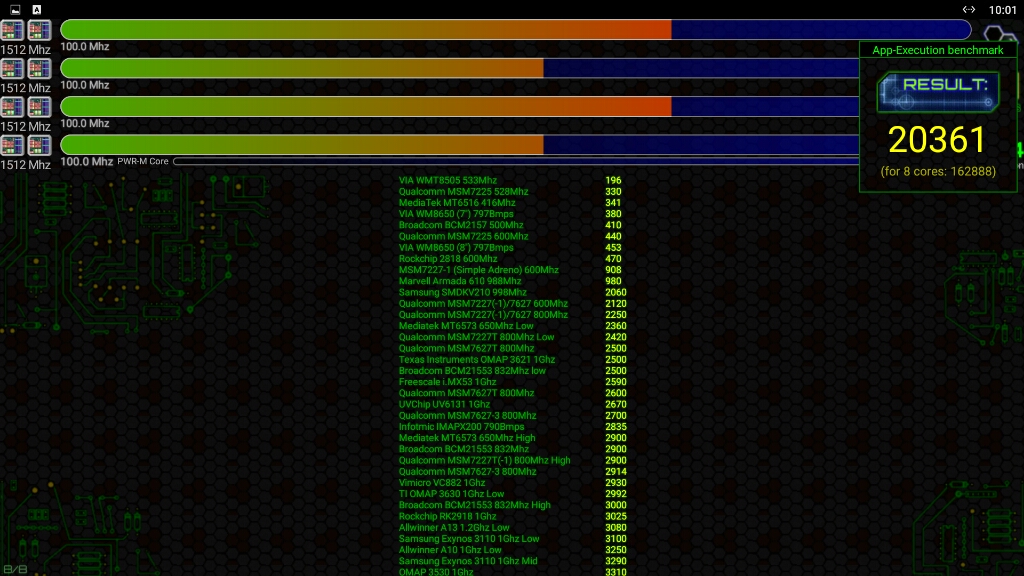This screenshot has height=576, width=1024.
Task: Select the 'TI OMAP 3630 1Ghz Low' row
Action: click(513, 494)
